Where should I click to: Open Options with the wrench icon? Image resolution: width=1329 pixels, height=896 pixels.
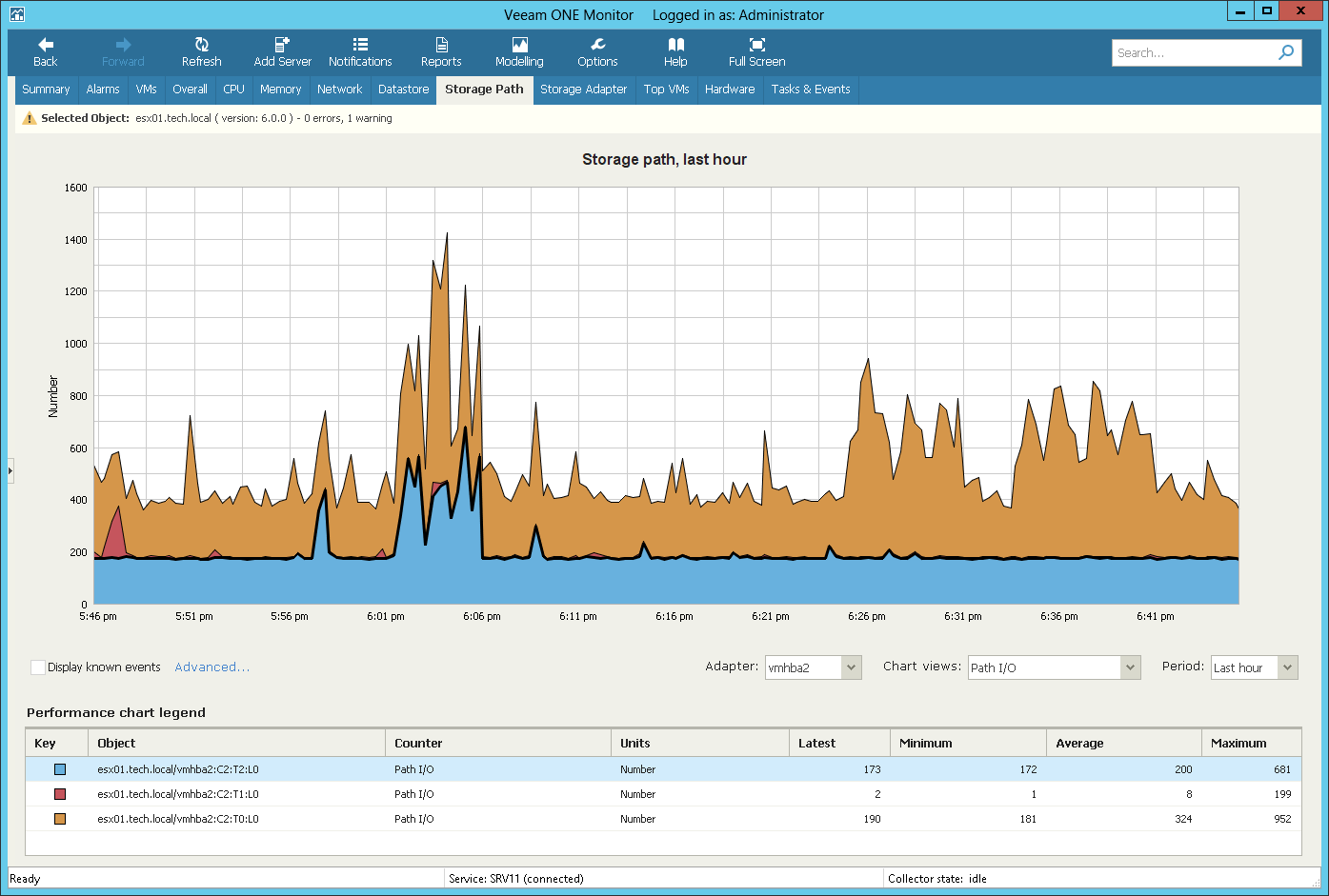pos(597,45)
